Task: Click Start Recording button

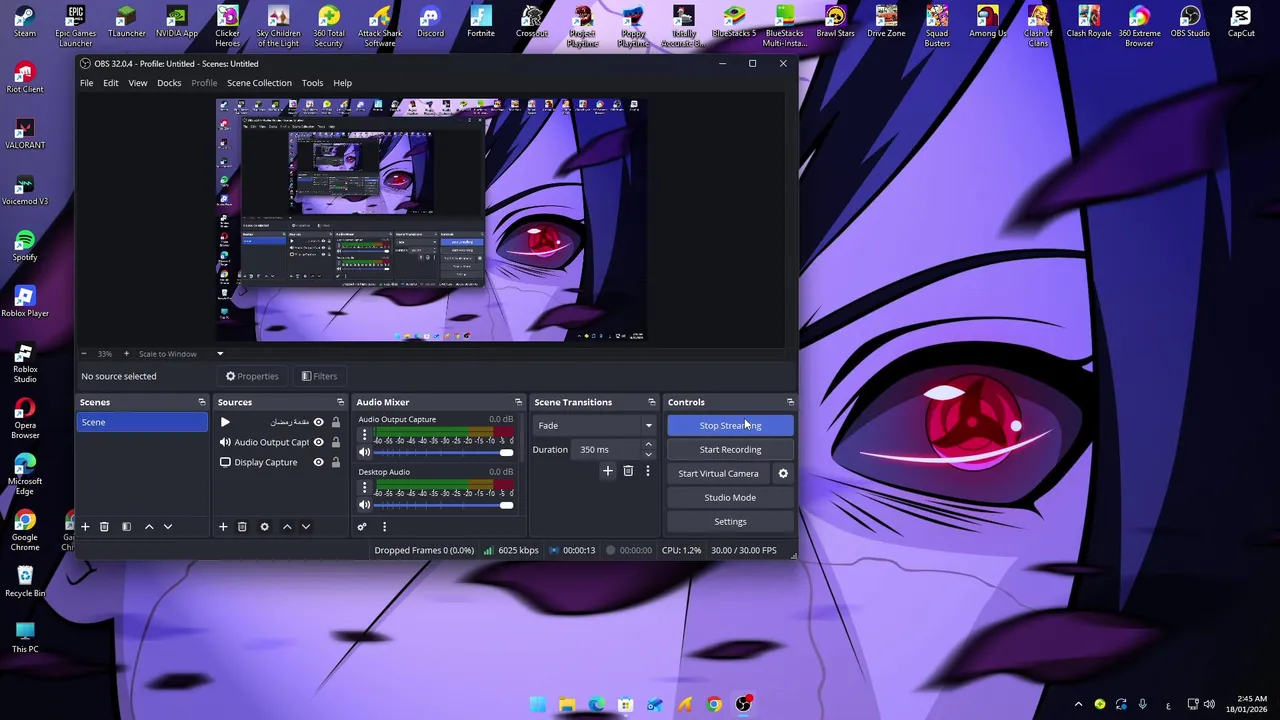Action: click(730, 449)
